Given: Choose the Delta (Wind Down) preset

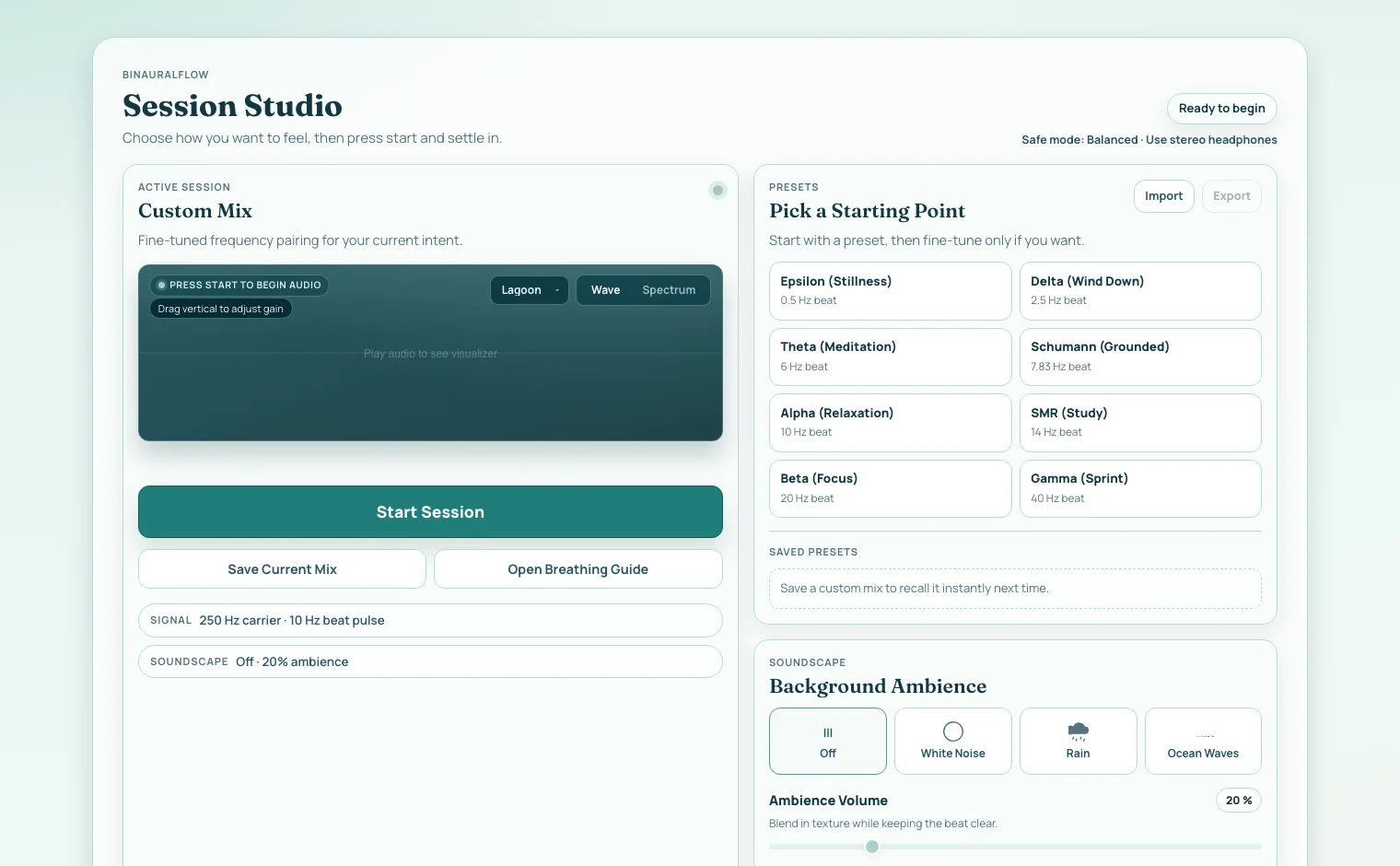Looking at the screenshot, I should pos(1139,290).
